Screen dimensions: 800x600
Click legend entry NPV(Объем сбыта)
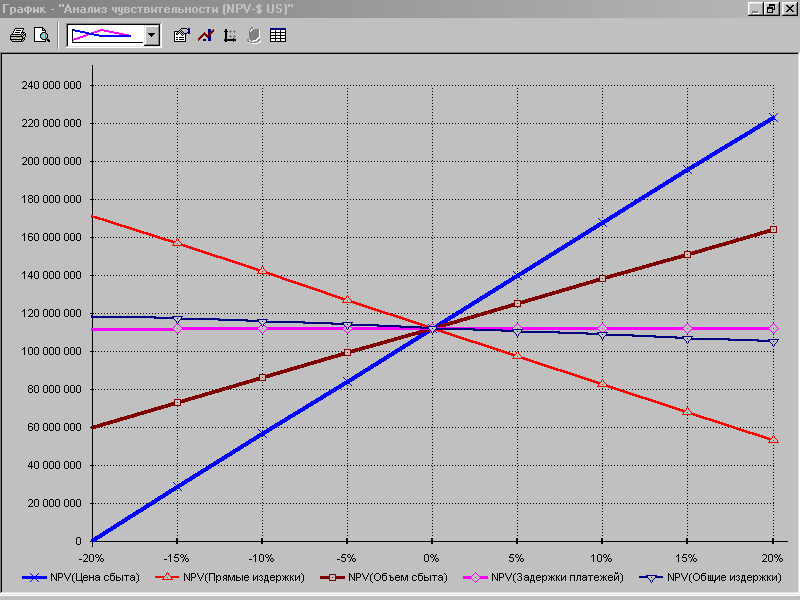[384, 577]
